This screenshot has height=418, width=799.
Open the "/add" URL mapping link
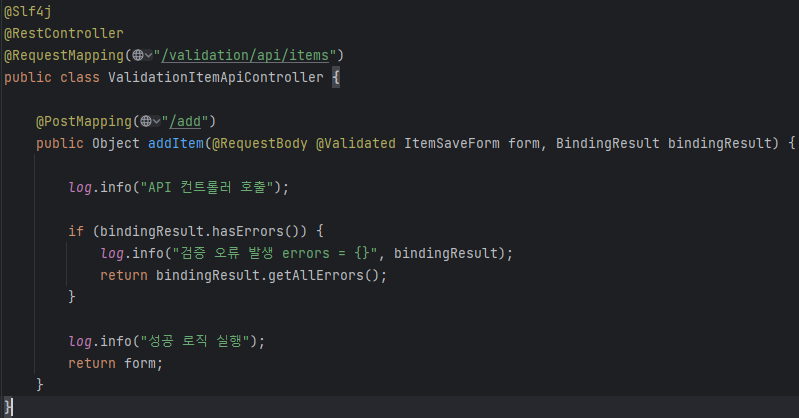[x=185, y=121]
